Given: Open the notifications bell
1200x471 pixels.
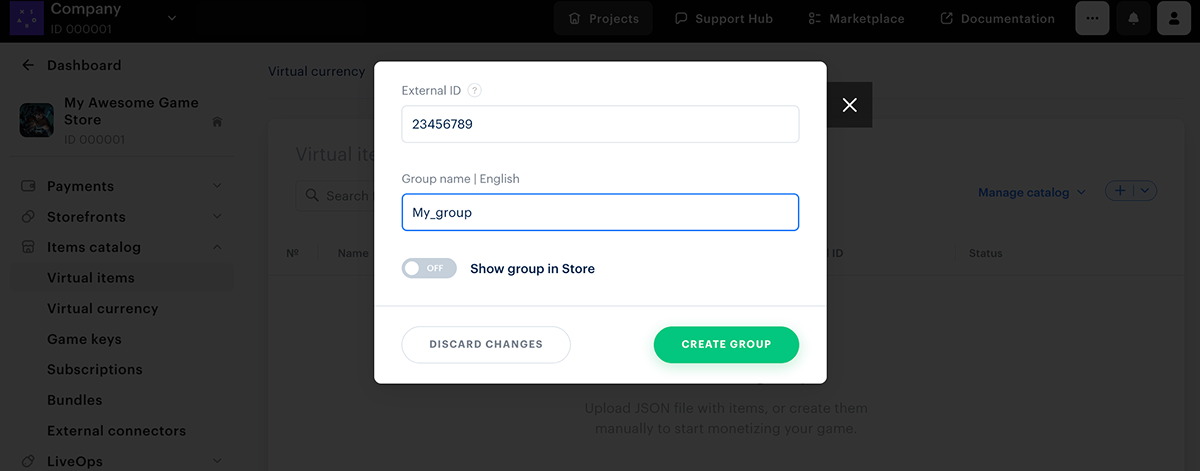Looking at the screenshot, I should tap(1133, 18).
